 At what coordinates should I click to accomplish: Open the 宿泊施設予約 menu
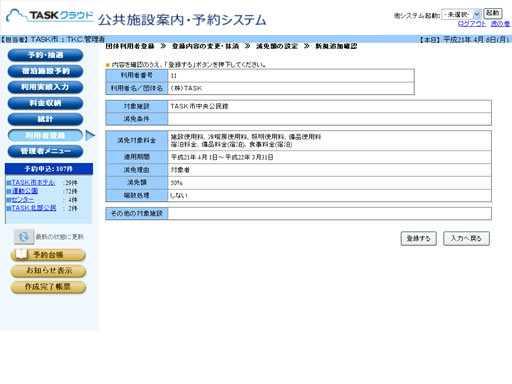tap(45, 71)
